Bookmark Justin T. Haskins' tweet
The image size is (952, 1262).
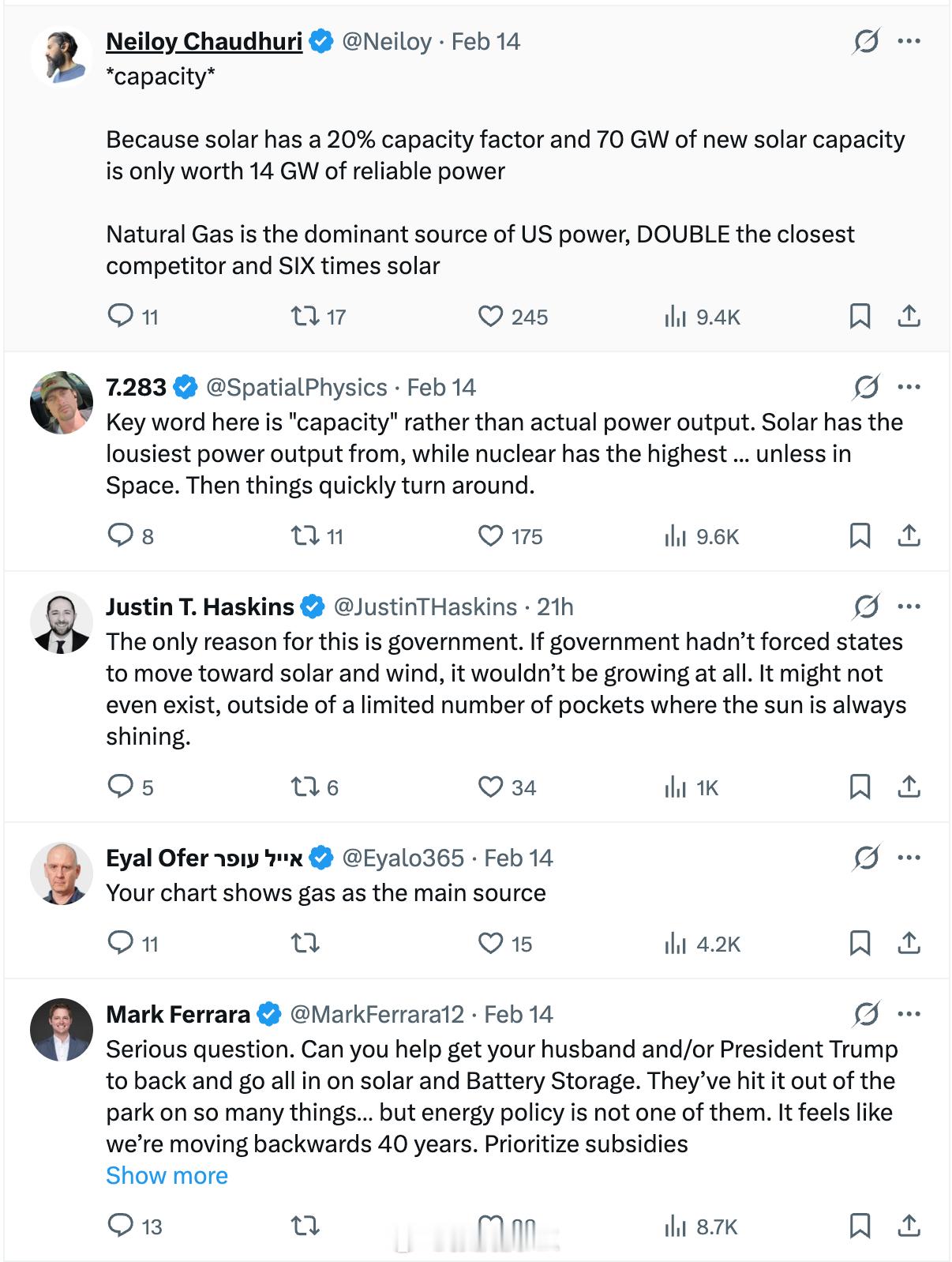(860, 787)
